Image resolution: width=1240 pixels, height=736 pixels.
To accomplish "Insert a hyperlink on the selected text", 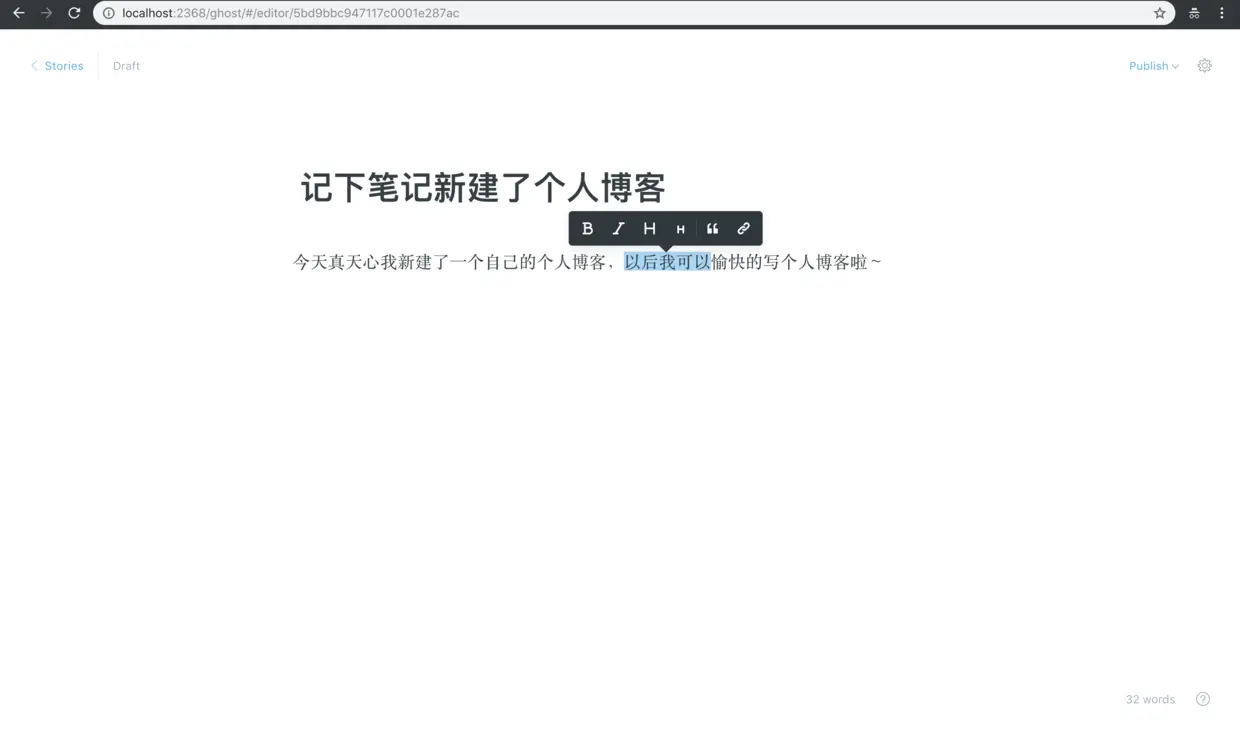I will (x=743, y=228).
